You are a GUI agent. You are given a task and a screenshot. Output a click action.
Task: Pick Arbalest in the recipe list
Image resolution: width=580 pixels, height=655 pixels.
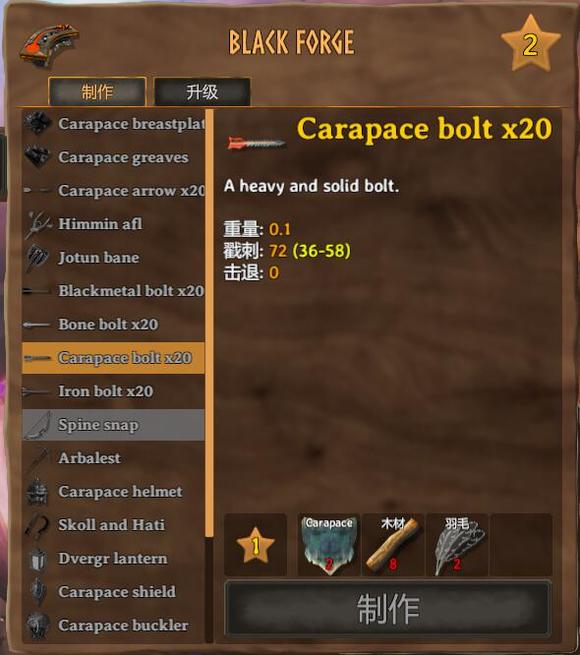pyautogui.click(x=113, y=458)
